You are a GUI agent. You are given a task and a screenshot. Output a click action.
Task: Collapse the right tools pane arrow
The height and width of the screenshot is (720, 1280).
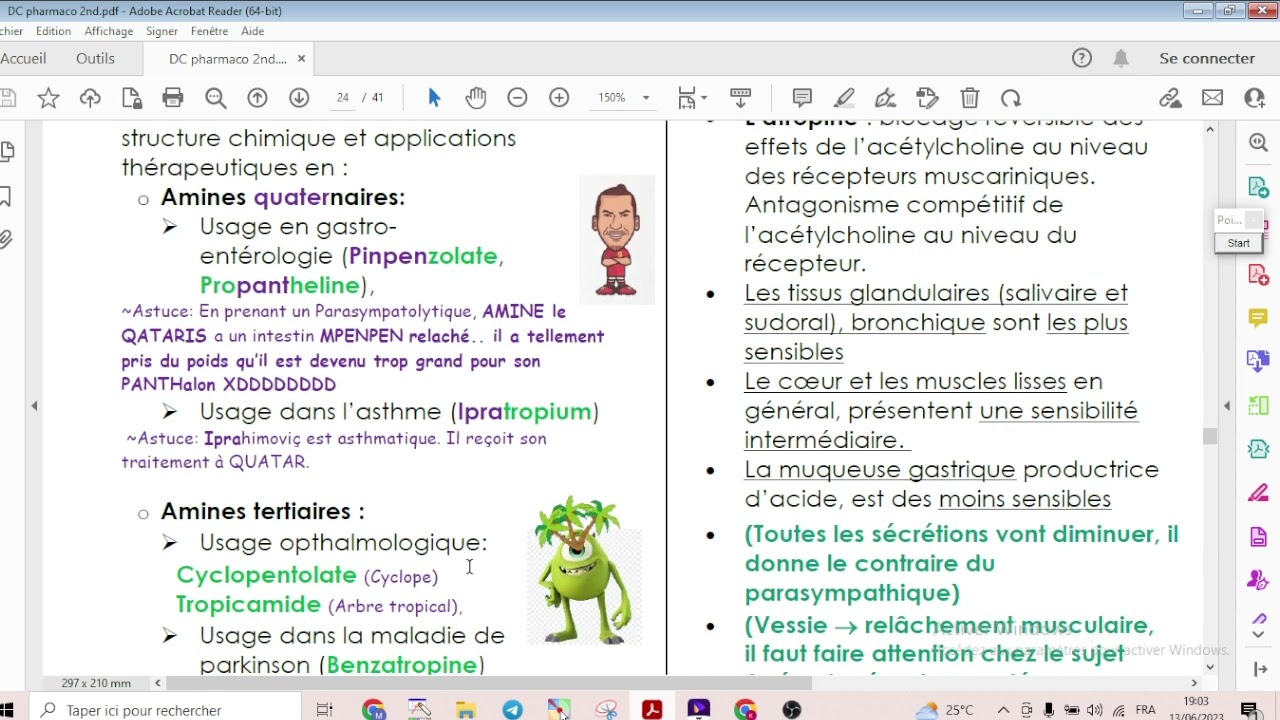(1227, 406)
